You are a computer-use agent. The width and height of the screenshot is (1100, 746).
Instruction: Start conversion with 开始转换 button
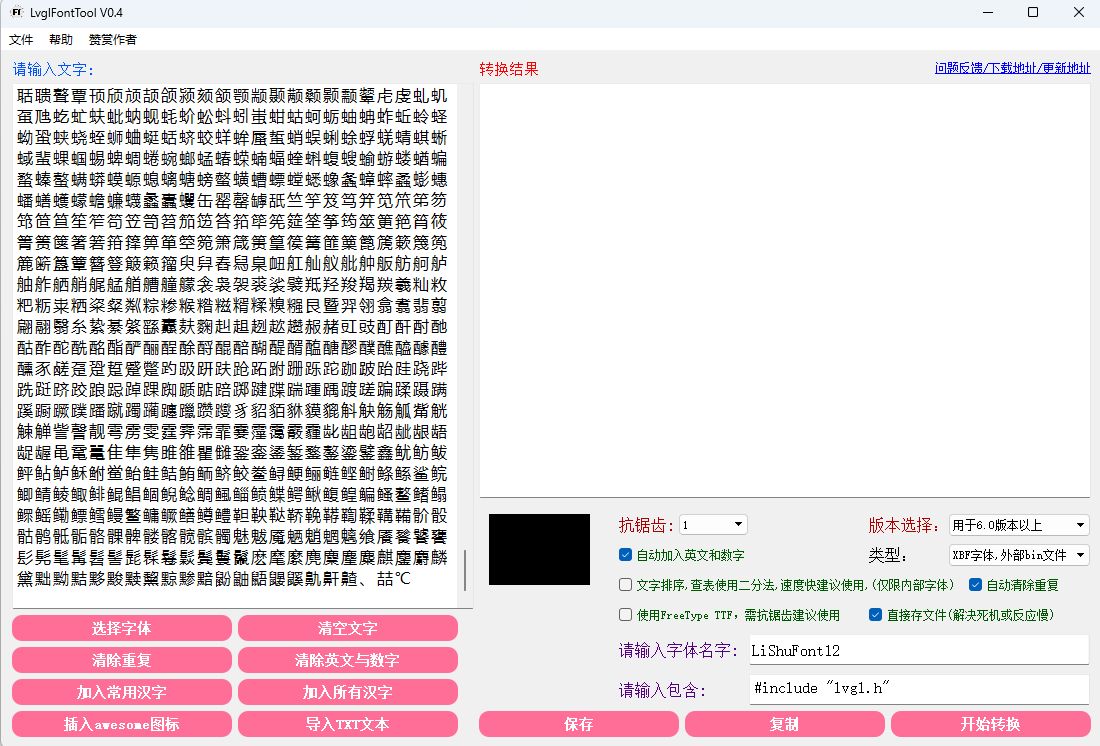[988, 724]
